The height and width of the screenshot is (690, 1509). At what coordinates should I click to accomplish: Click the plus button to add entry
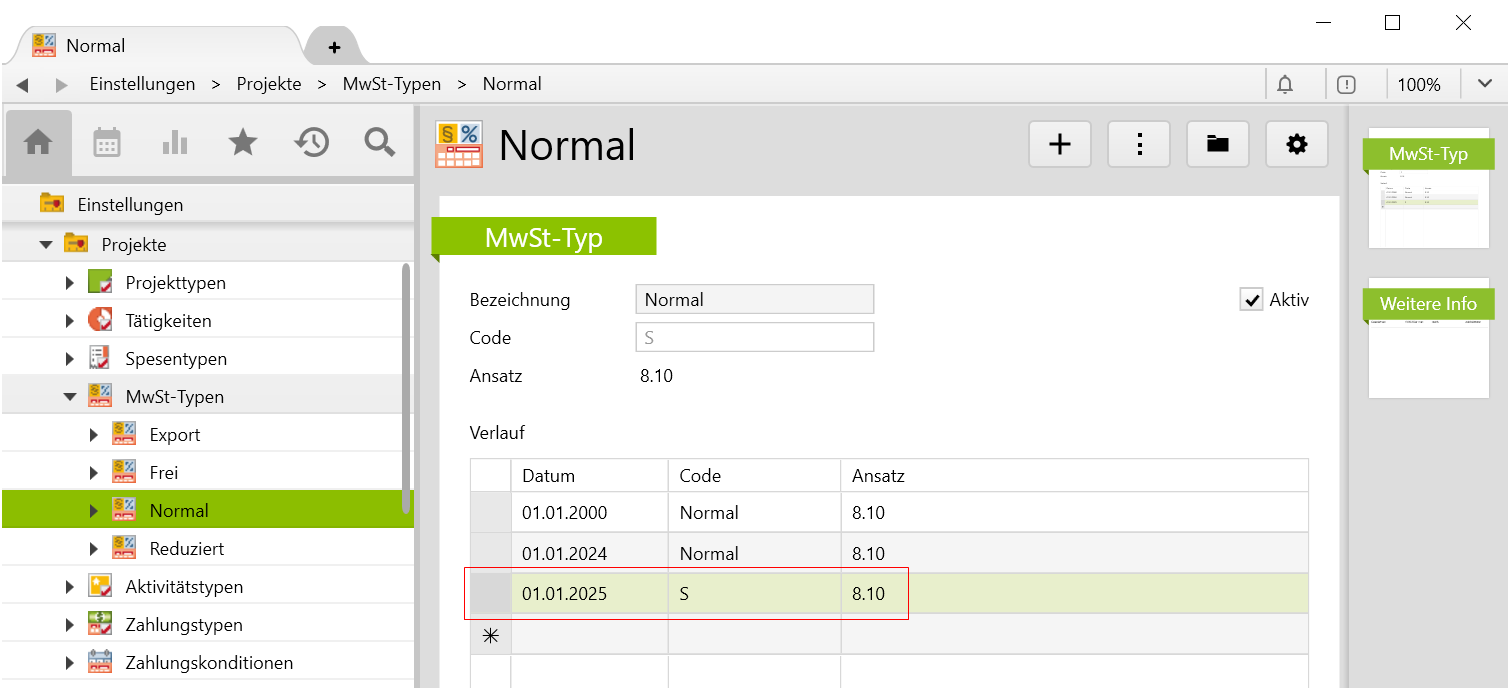(1059, 145)
